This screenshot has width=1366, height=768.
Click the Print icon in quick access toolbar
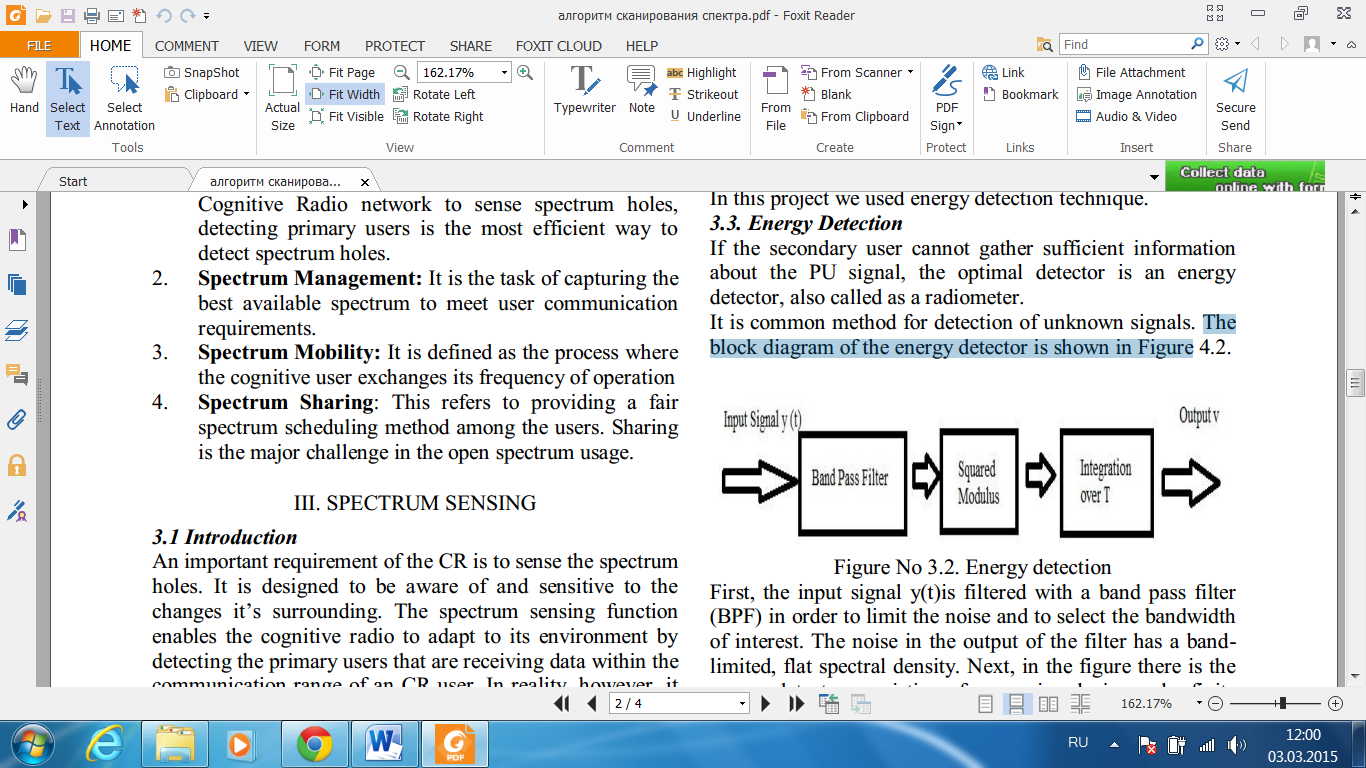point(91,15)
